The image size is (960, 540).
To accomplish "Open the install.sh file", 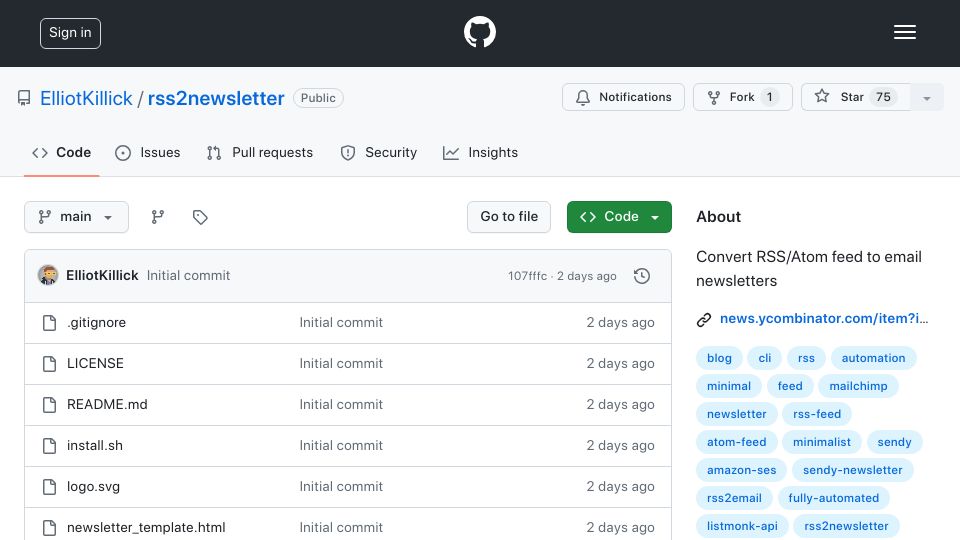I will (x=95, y=446).
